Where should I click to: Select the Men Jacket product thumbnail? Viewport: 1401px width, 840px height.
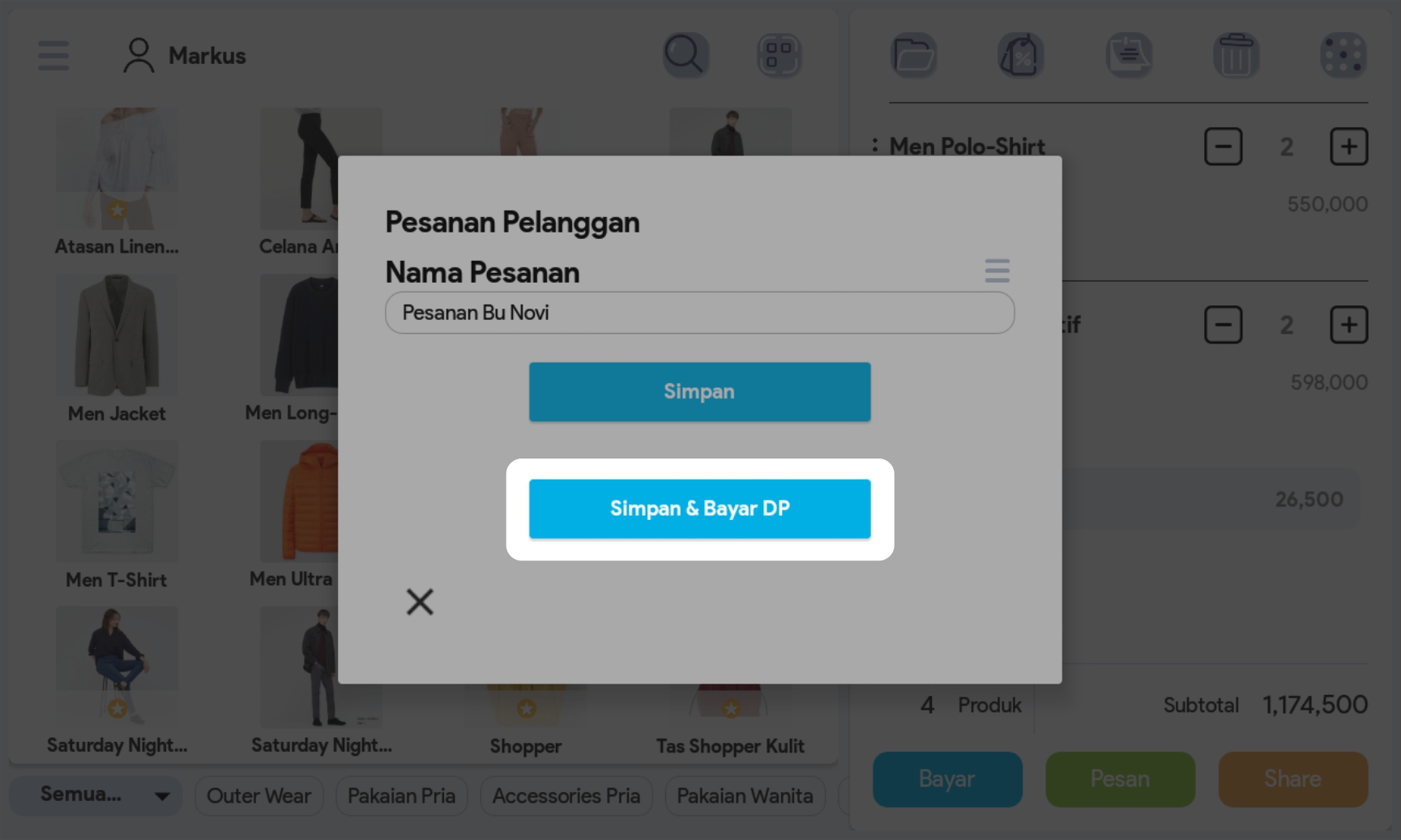(117, 336)
